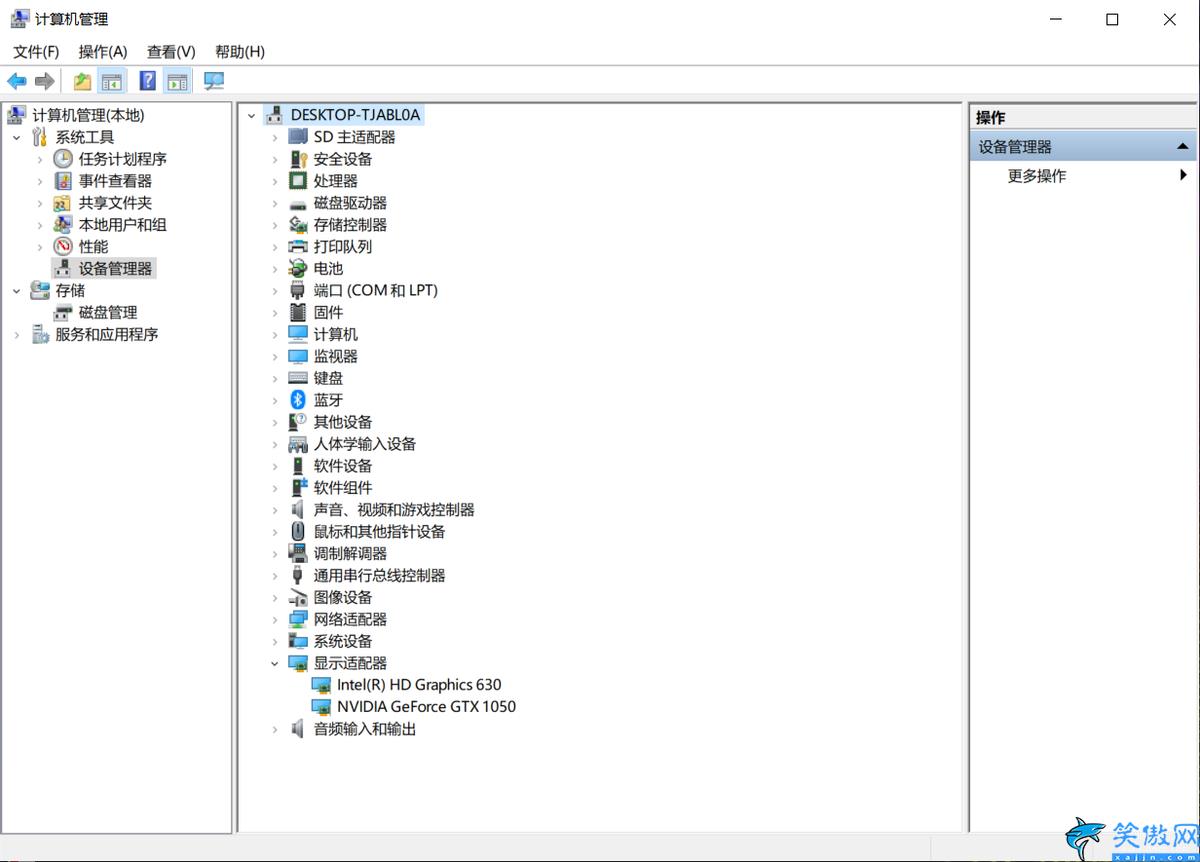
Task: Expand the 端口 (COM 和 LPT) node
Action: (x=275, y=290)
